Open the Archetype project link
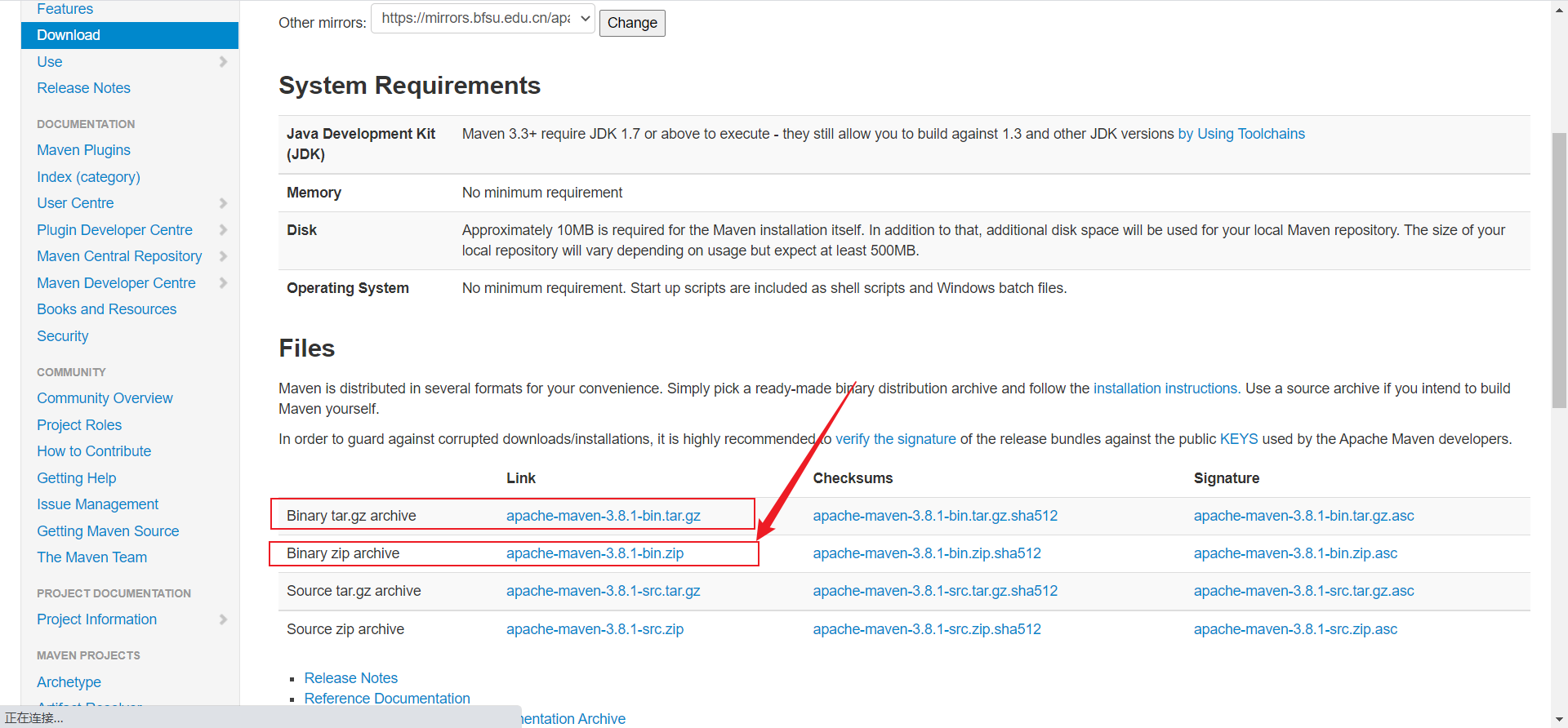Screen dimensions: 1568x728 tap(69, 682)
